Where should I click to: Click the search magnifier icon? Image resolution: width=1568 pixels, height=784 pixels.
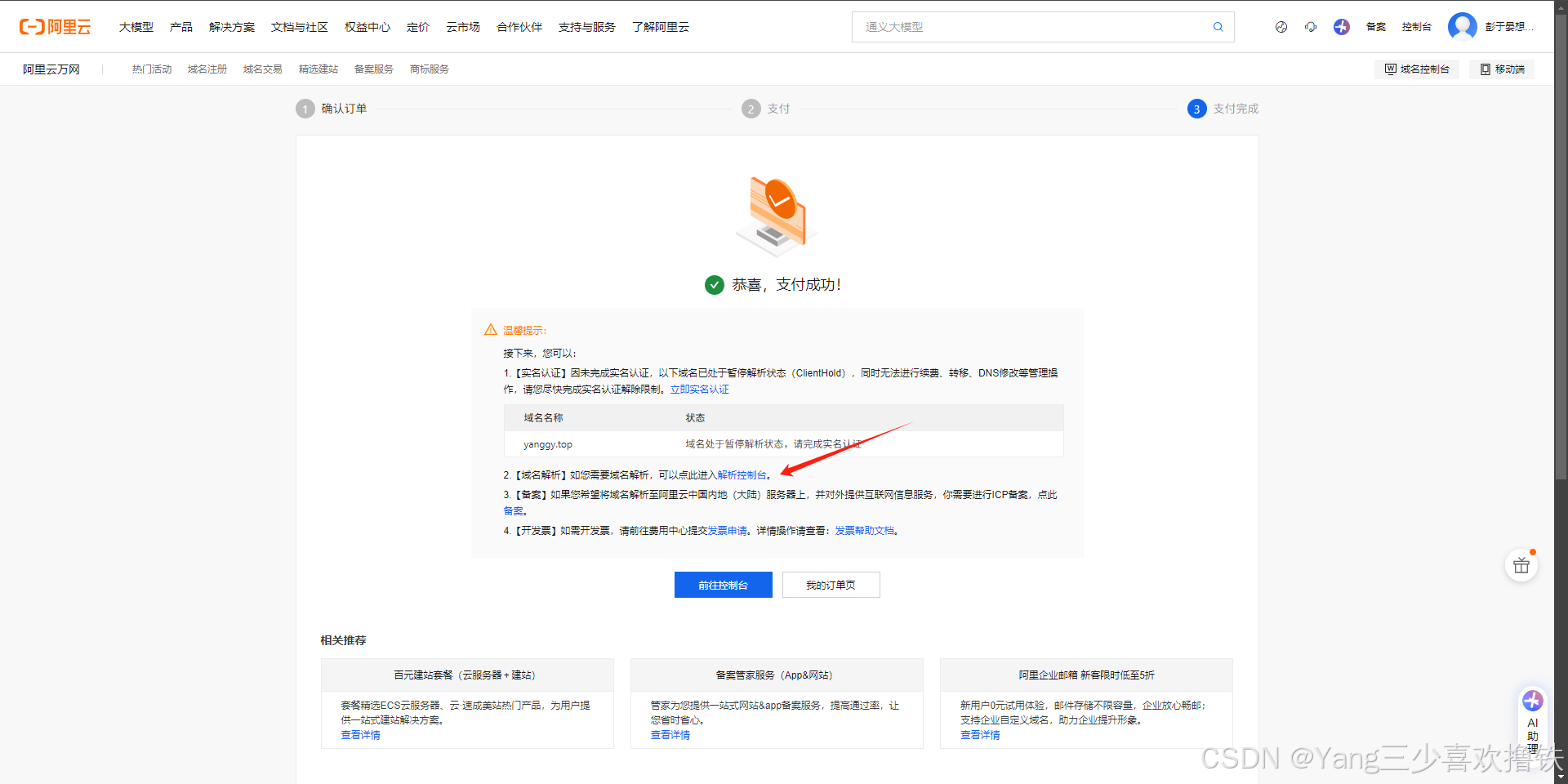click(x=1218, y=27)
